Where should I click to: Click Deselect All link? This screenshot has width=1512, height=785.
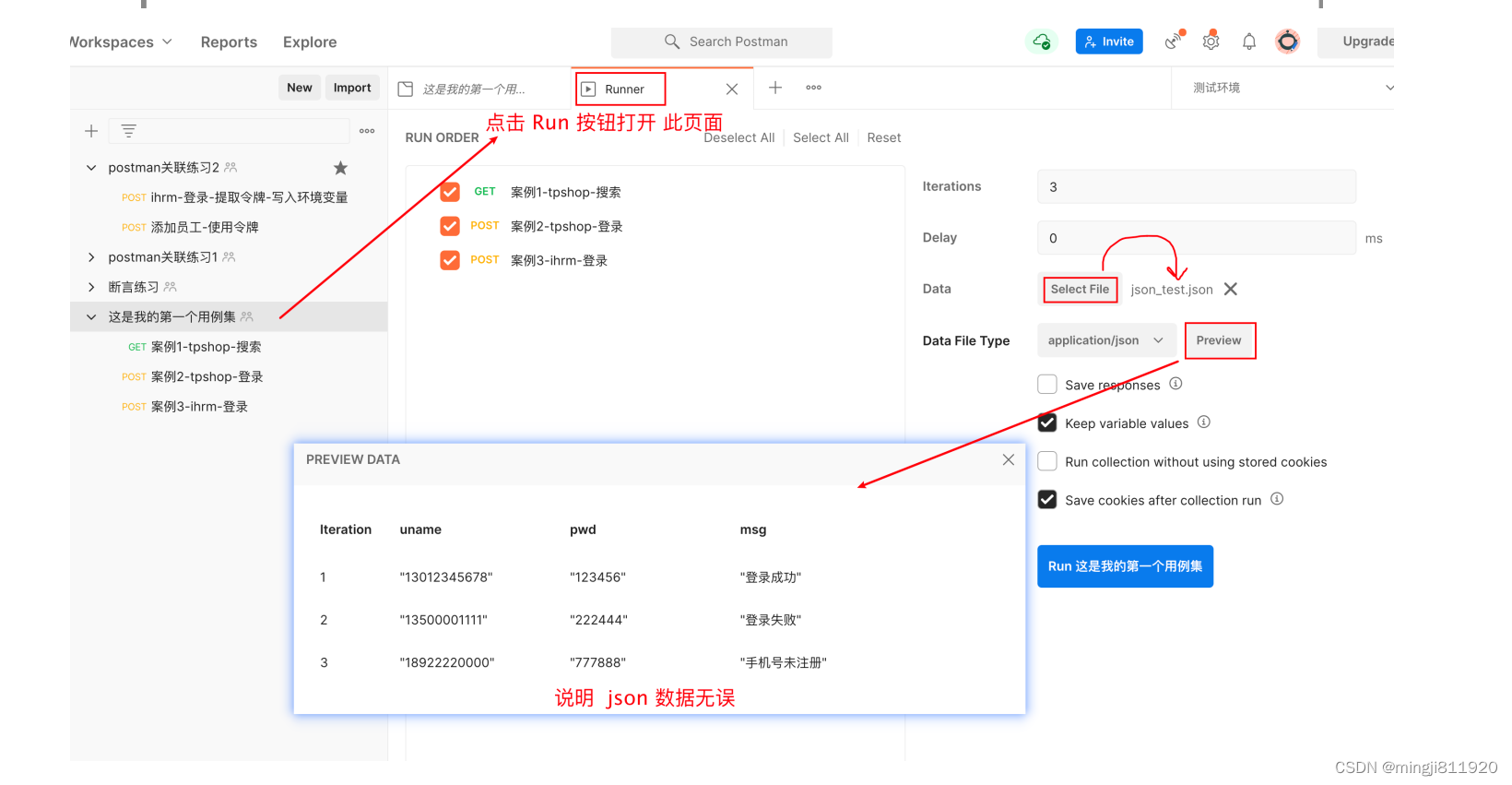click(x=739, y=137)
